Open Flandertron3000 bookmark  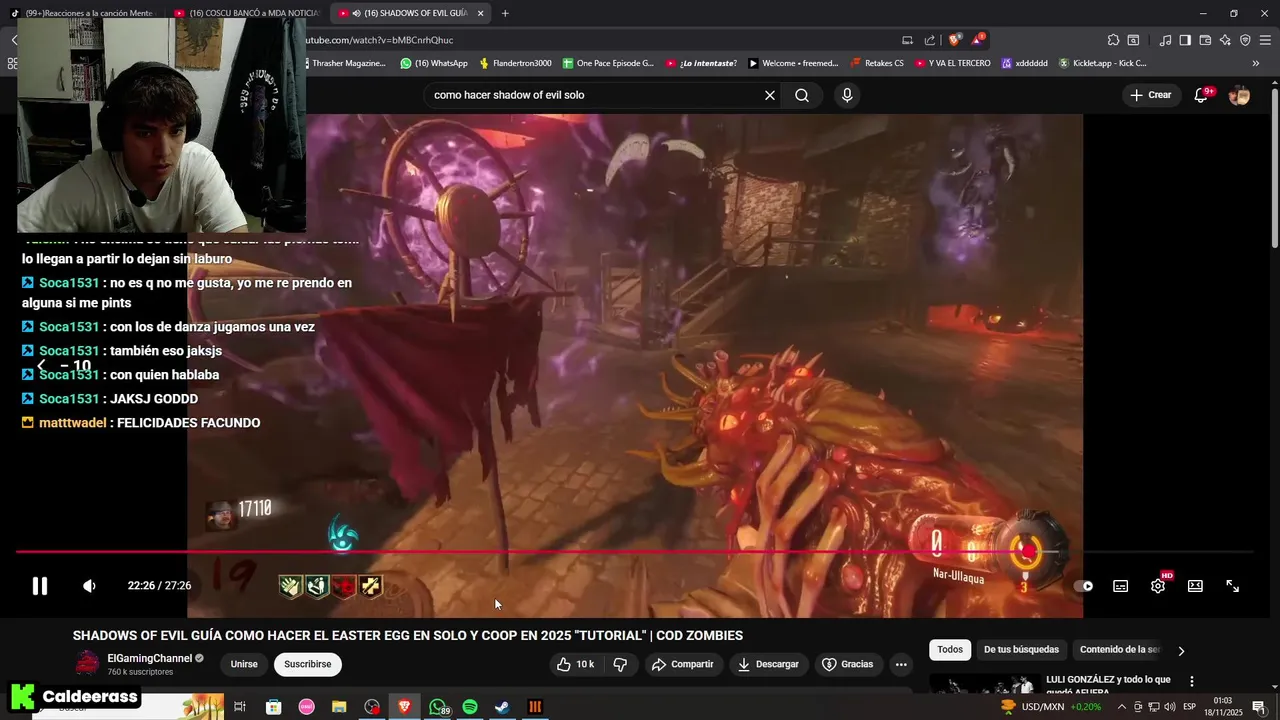click(x=515, y=63)
